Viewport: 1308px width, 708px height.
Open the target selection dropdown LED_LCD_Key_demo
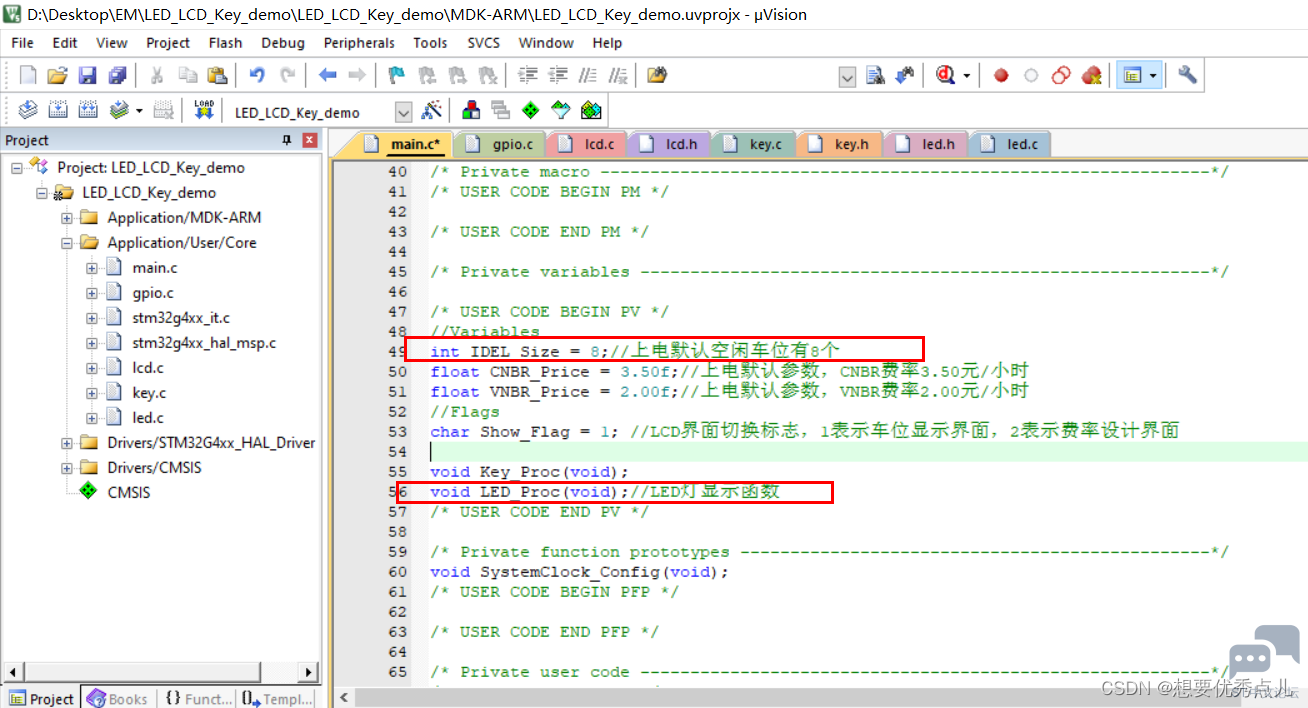point(403,112)
